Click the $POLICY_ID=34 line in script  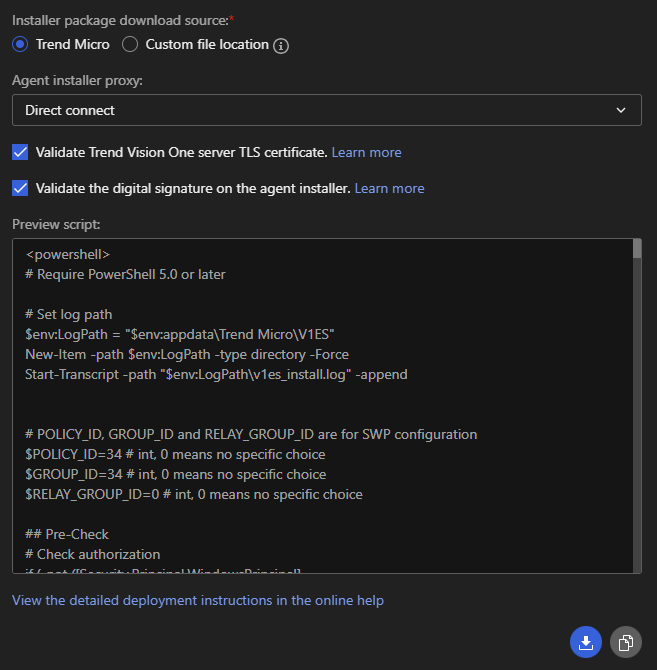pyautogui.click(x=175, y=454)
